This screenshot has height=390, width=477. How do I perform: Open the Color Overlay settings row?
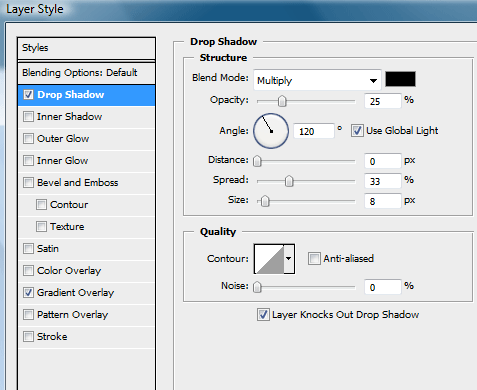point(86,271)
